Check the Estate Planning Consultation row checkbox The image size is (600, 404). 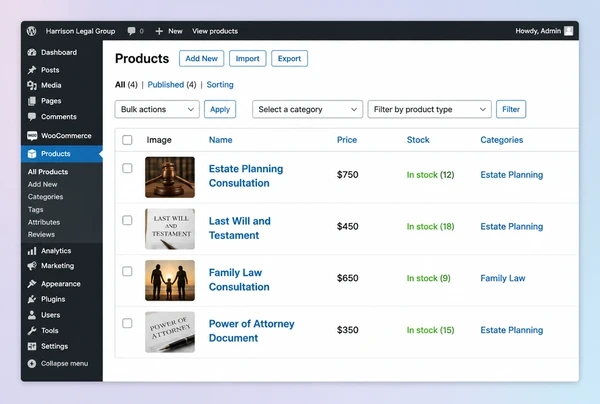click(x=127, y=168)
